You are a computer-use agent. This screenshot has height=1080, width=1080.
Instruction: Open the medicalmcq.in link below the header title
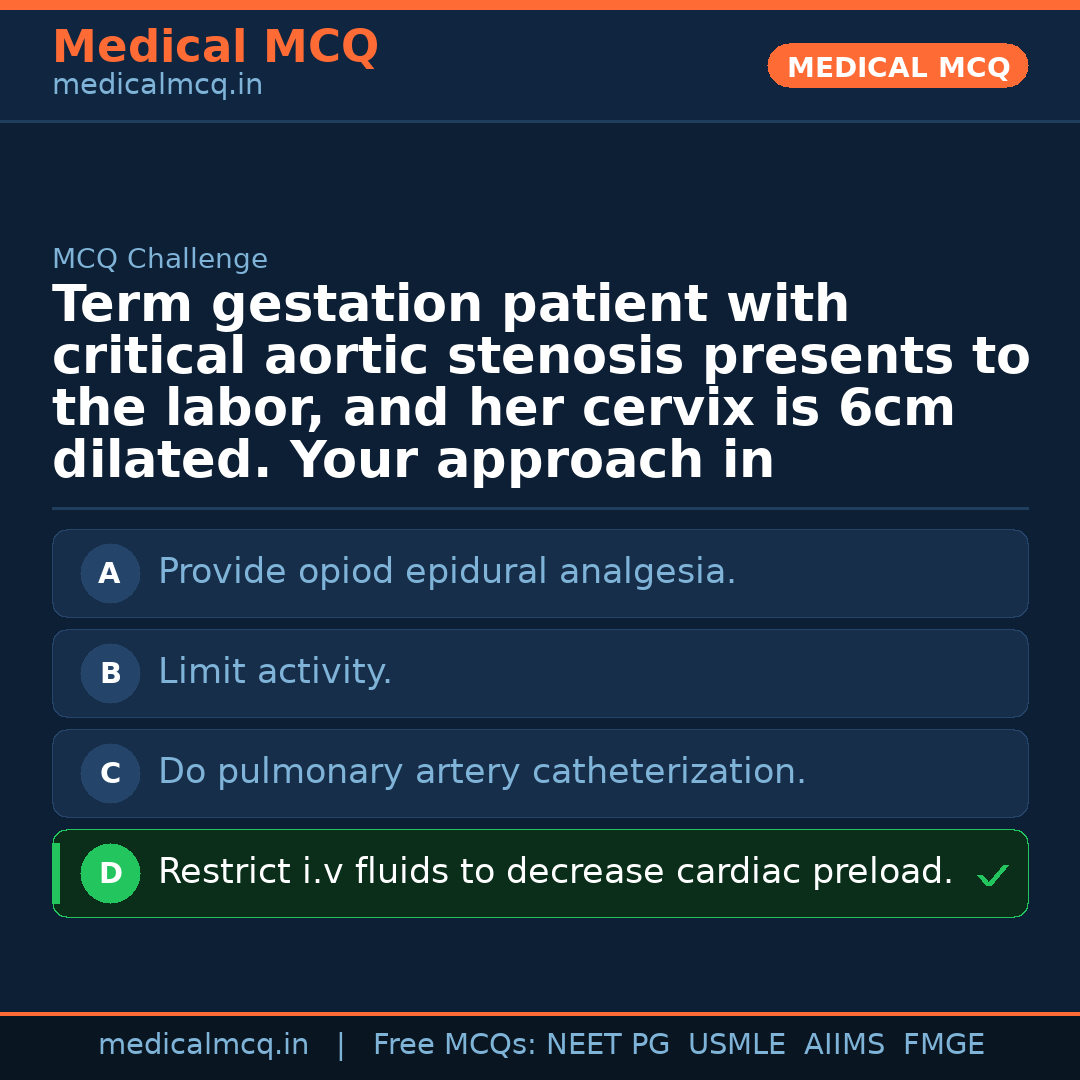click(x=157, y=86)
